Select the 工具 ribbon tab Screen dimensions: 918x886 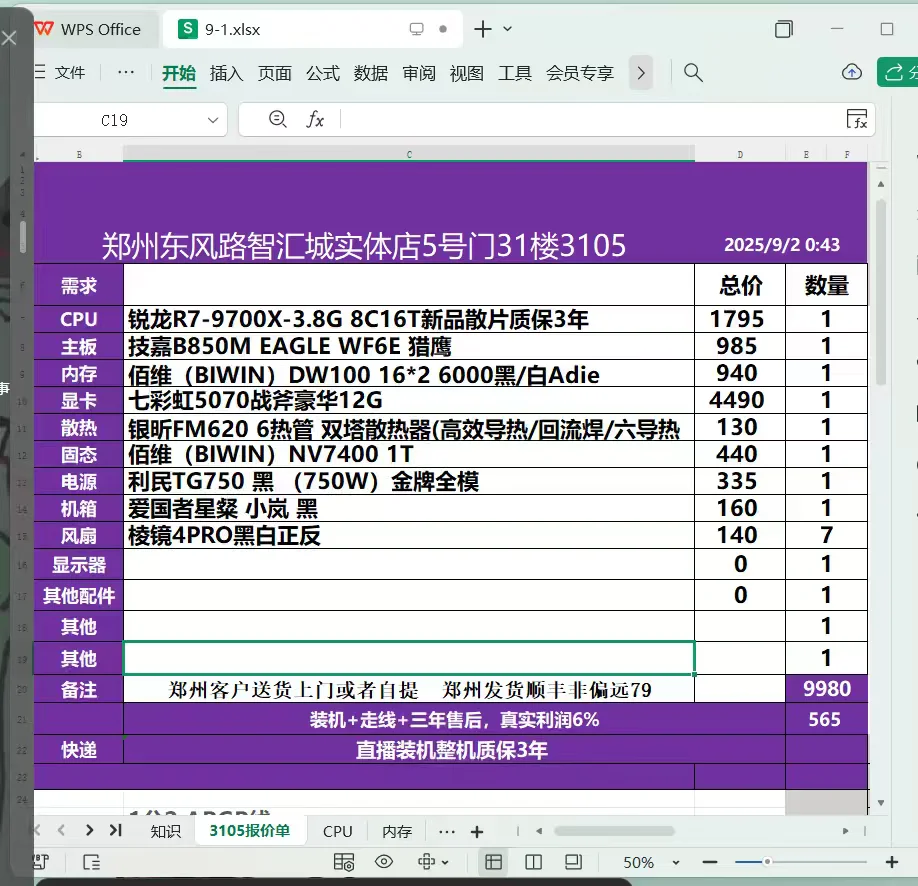coord(515,73)
